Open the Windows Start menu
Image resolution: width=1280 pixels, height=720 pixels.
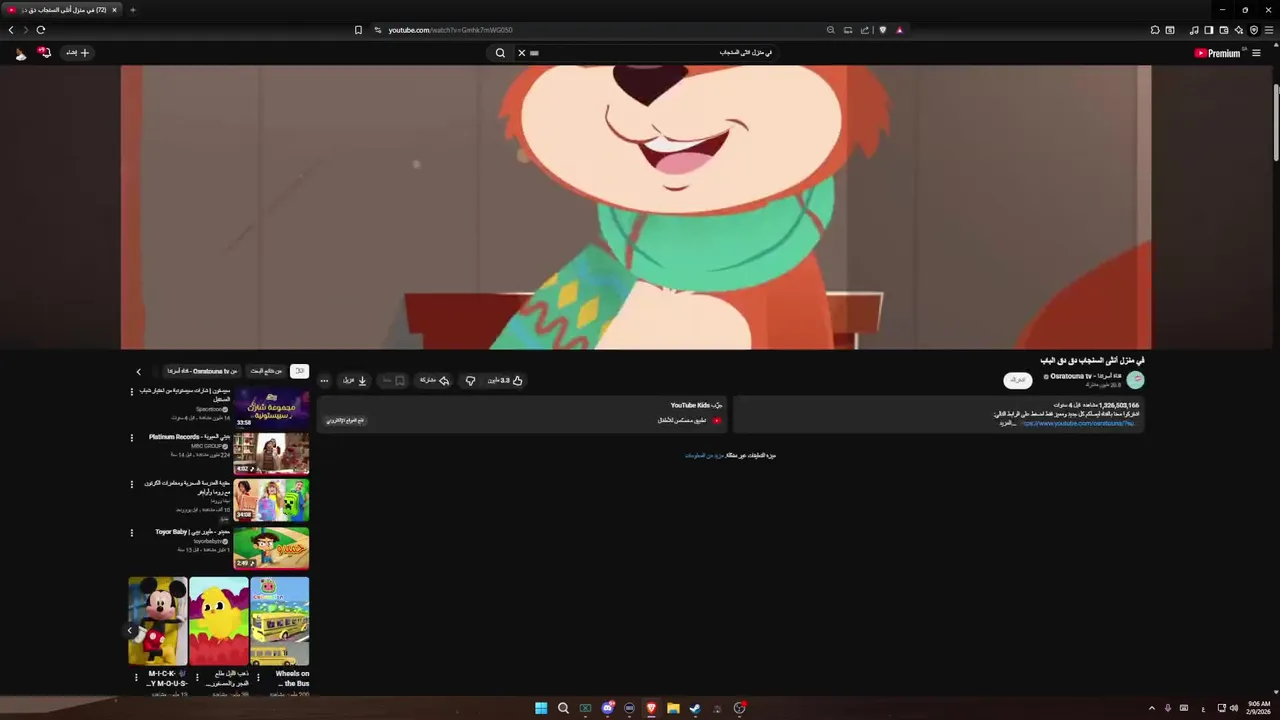[x=541, y=708]
